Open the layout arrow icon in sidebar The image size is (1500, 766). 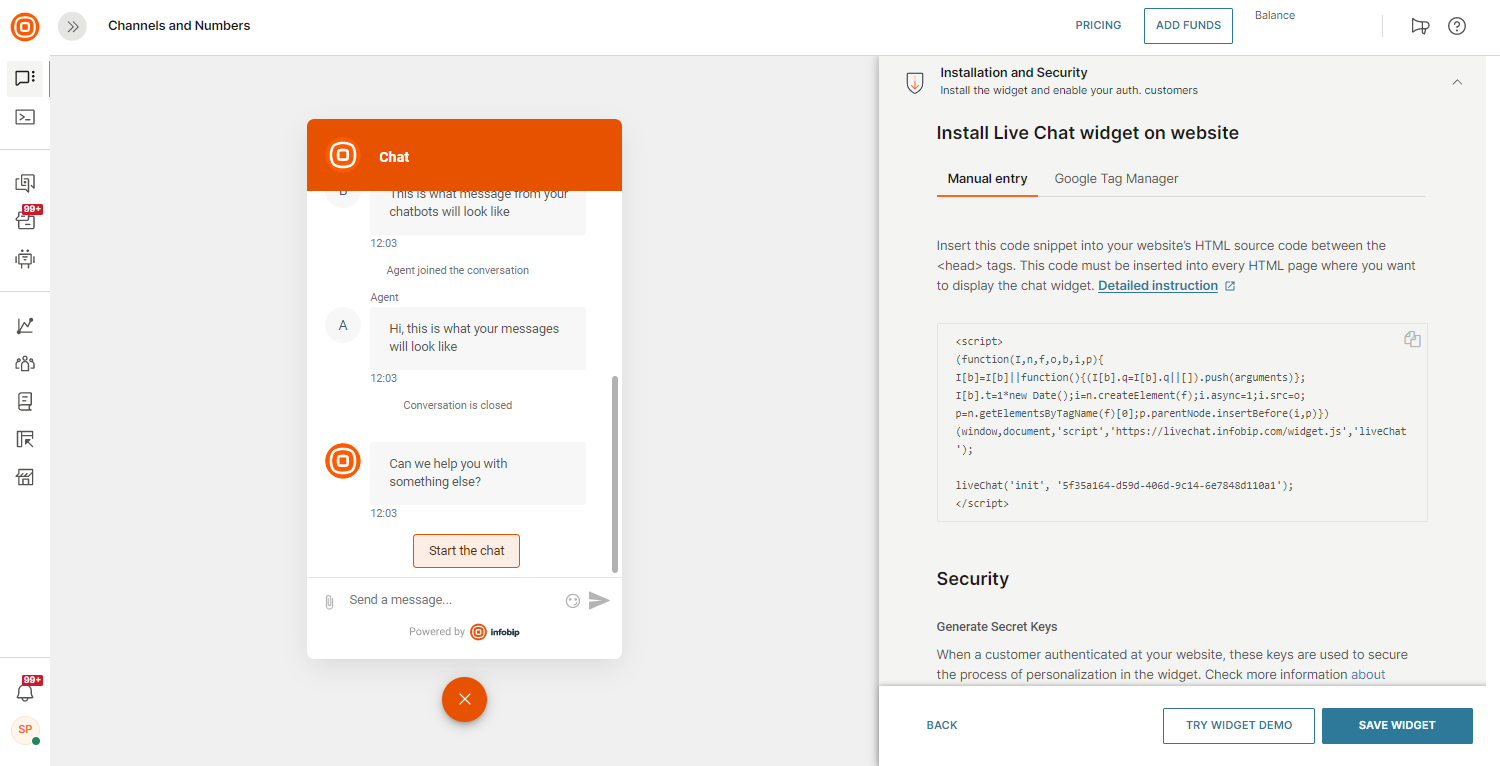[x=25, y=439]
